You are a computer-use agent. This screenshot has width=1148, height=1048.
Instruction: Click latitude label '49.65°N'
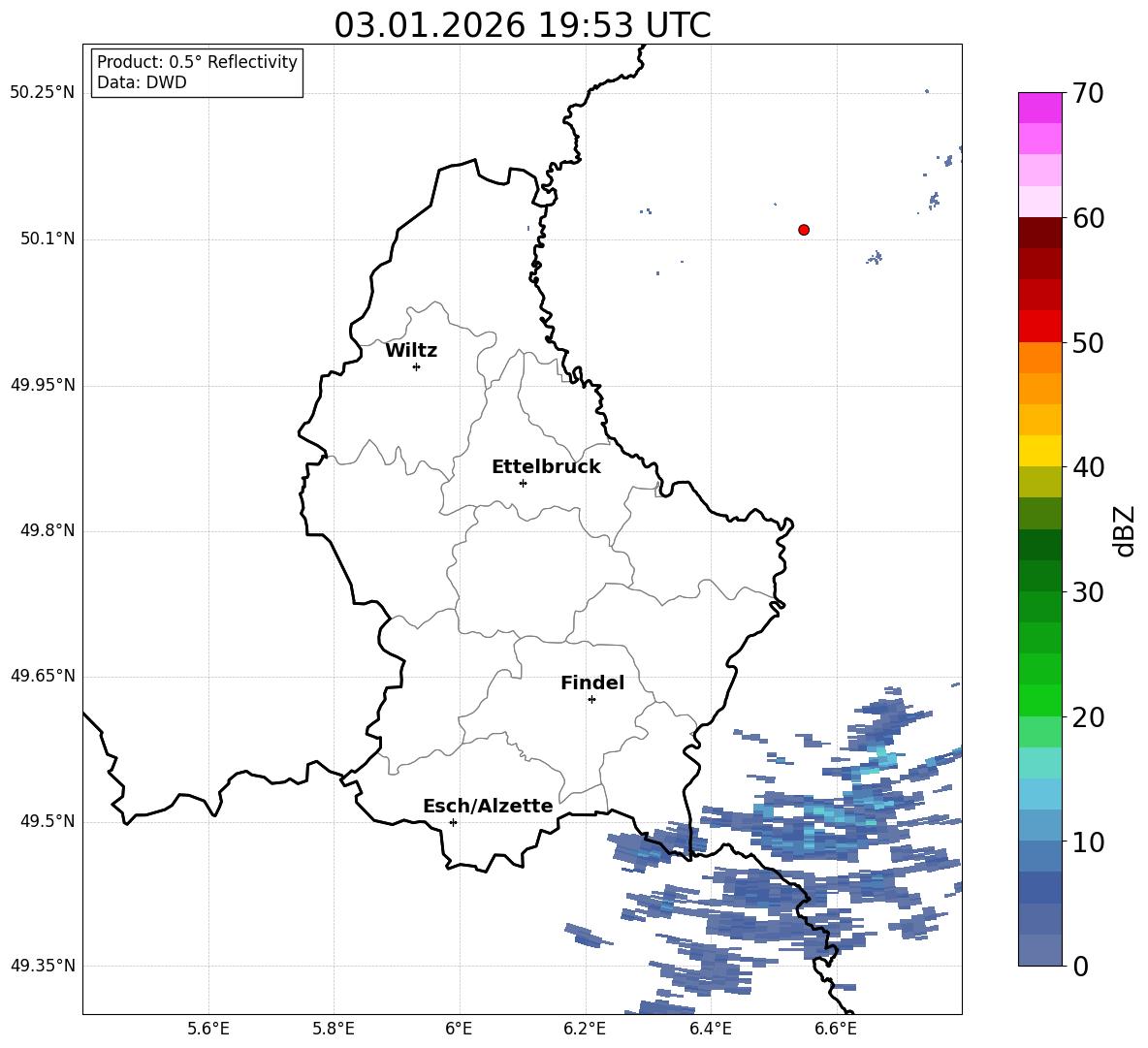(43, 675)
